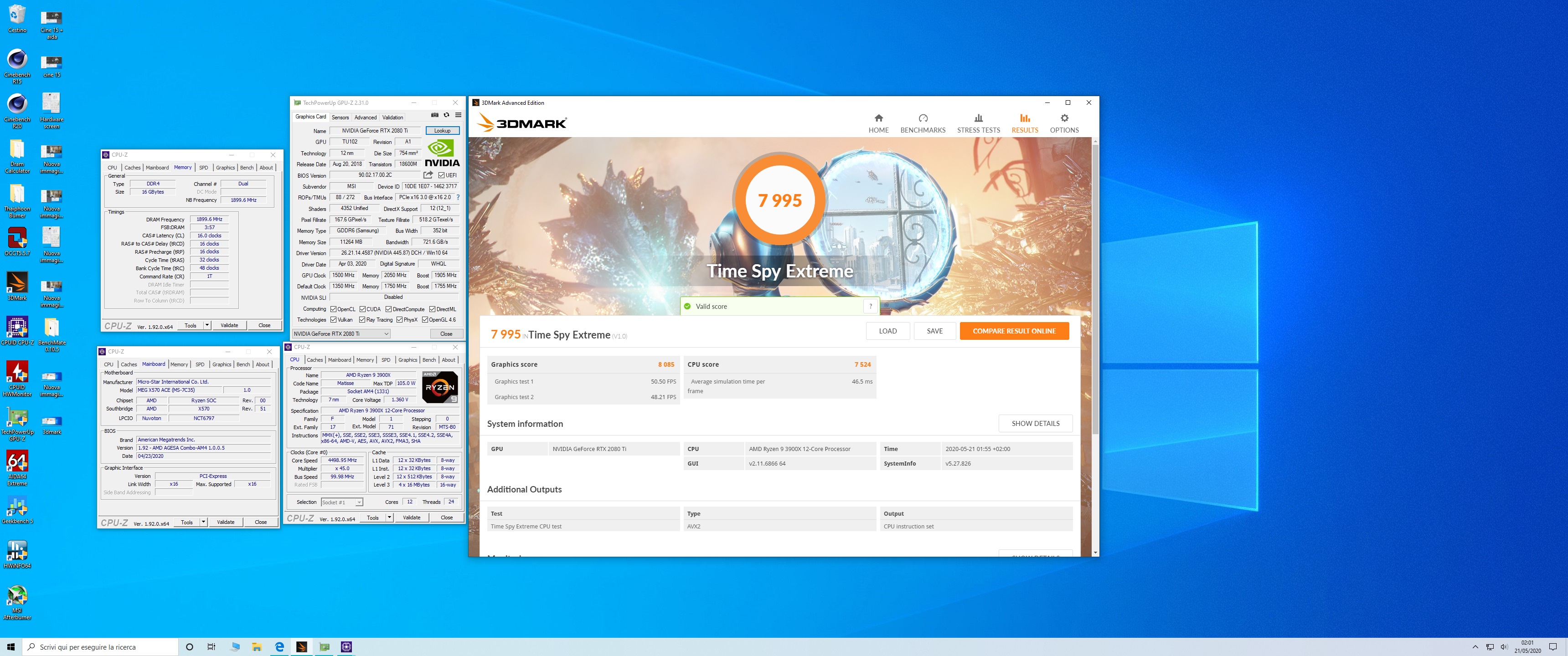This screenshot has height=656, width=1568.
Task: Expand Tools dropdown arrow in CPU-Z CPU window
Action: click(x=389, y=517)
